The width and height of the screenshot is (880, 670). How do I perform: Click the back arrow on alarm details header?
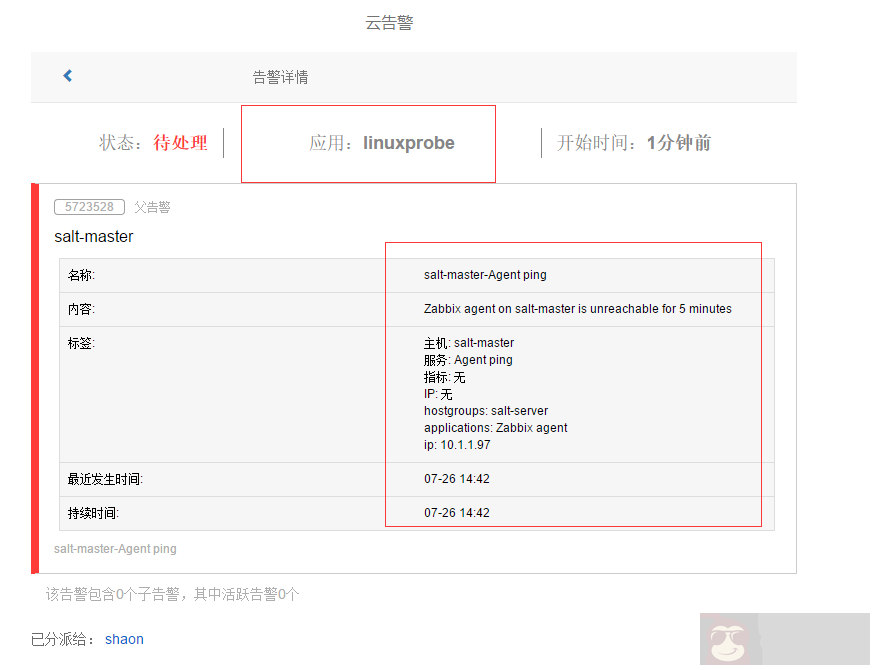pos(67,75)
